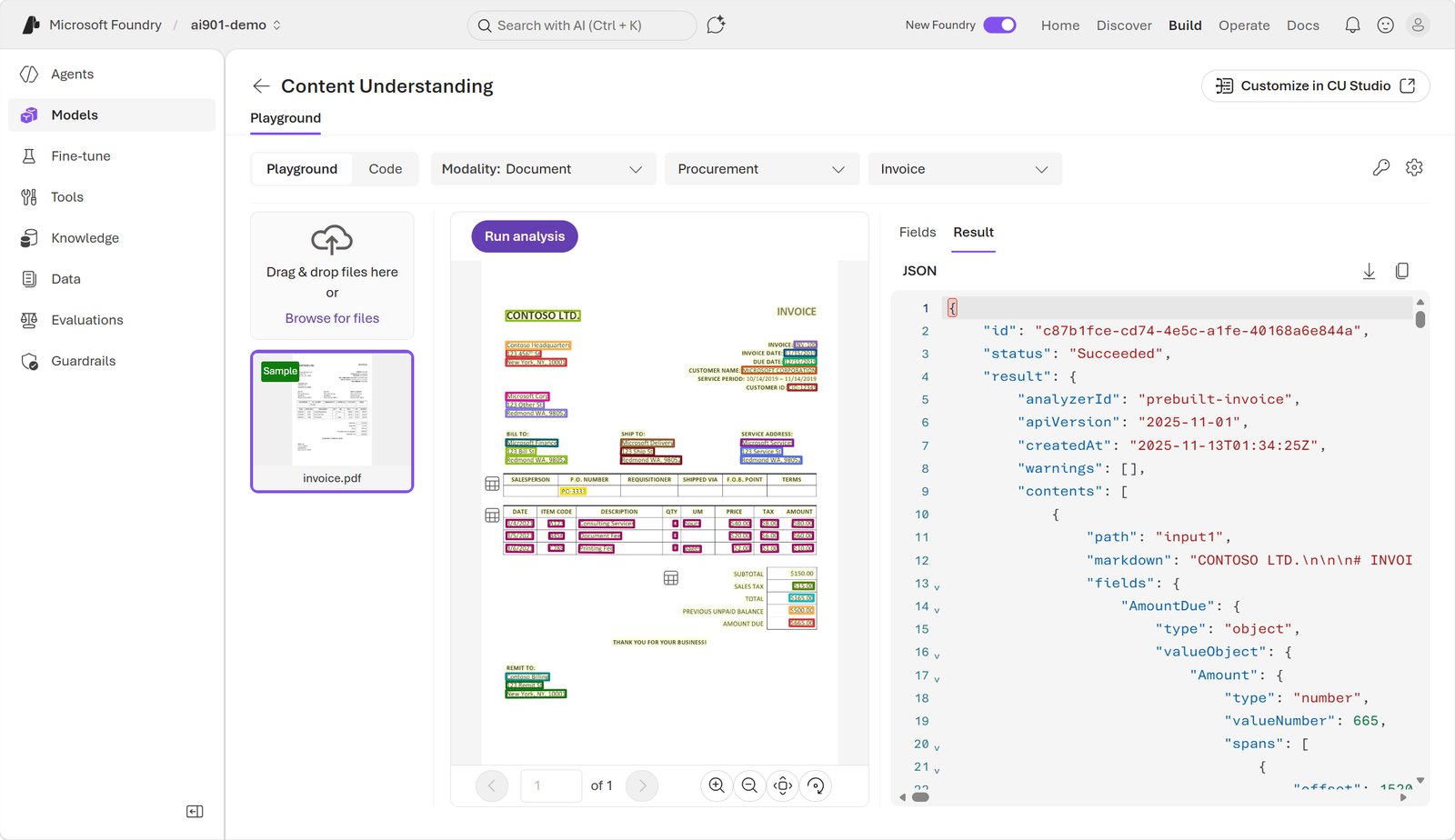Screen dimensions: 1455x840
Task: Fit the document to view
Action: [x=783, y=785]
